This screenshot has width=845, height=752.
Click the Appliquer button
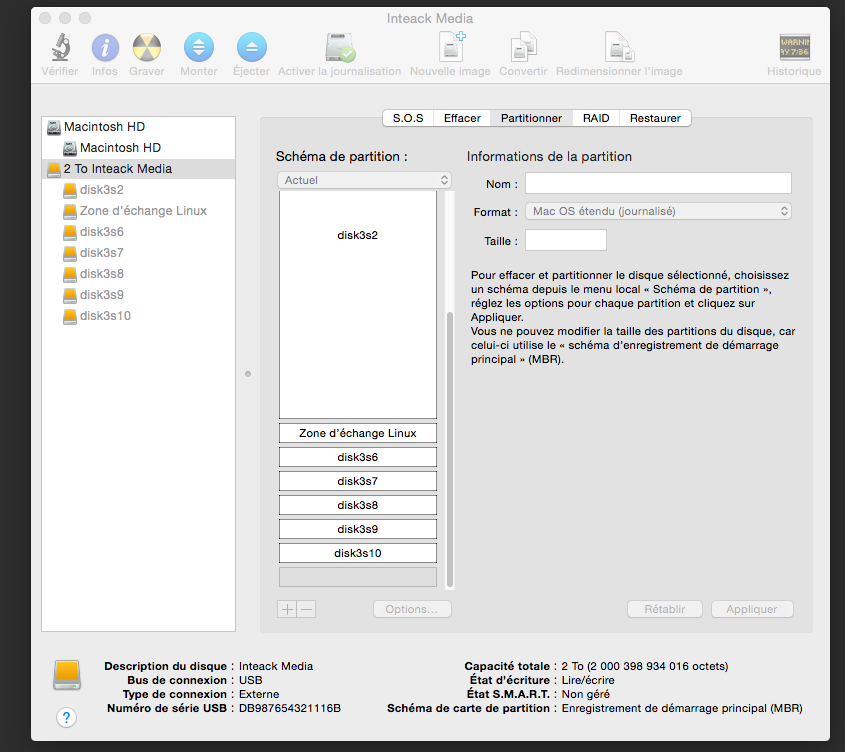pyautogui.click(x=752, y=609)
